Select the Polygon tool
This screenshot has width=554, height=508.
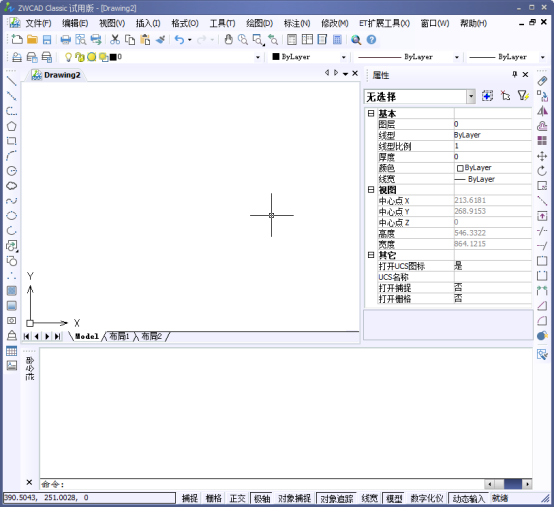point(12,126)
